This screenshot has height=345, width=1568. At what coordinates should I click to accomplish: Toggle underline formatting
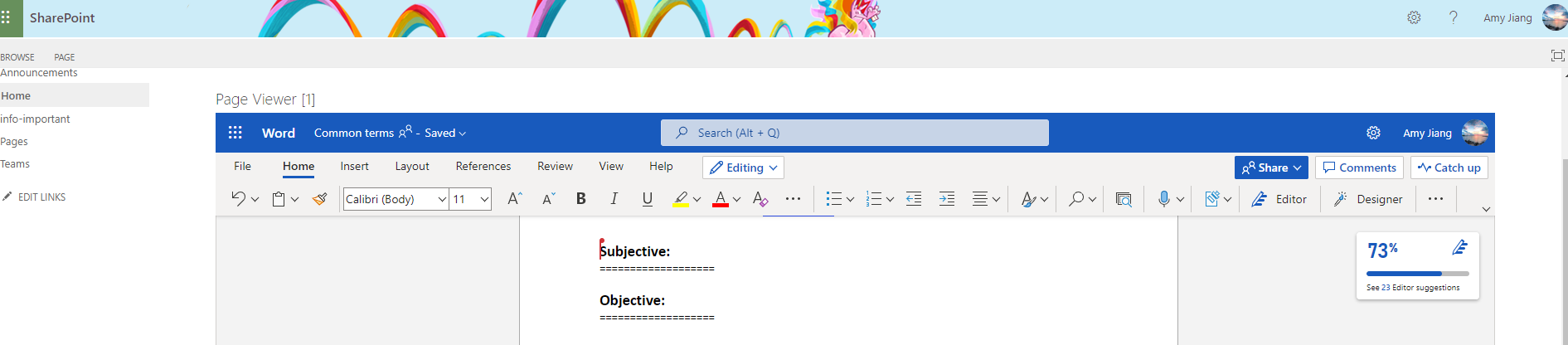tap(647, 199)
